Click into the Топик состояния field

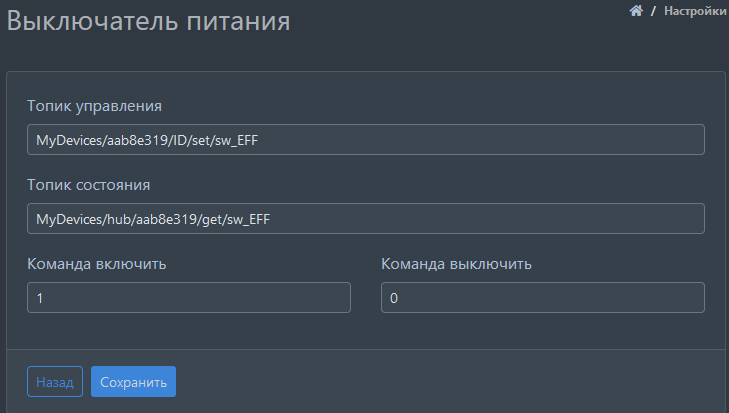click(366, 219)
